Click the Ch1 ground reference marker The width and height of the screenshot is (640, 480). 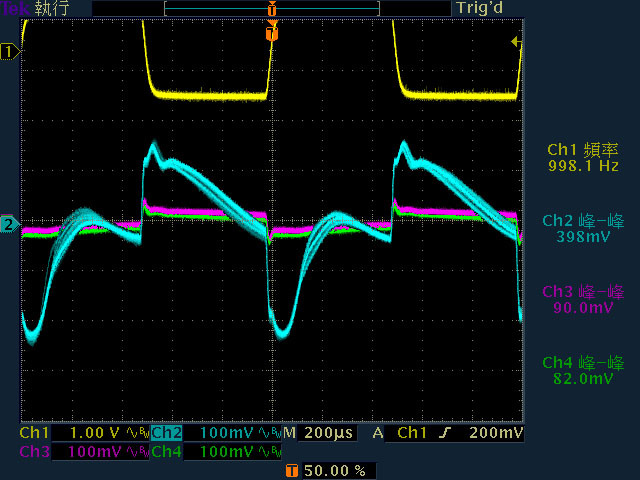[x=10, y=52]
